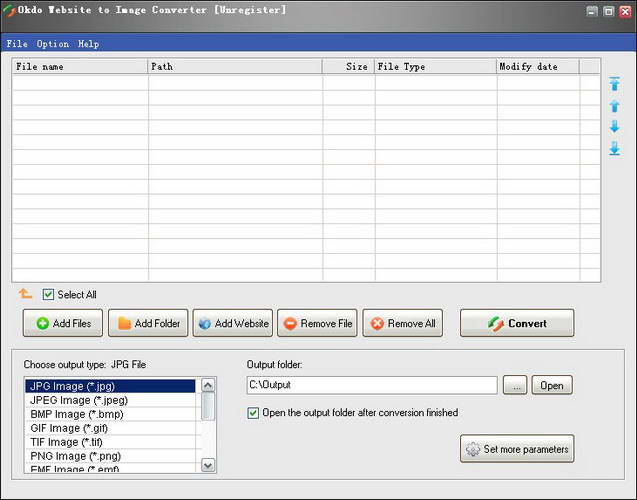
Task: Sort by the File name column header
Action: (x=80, y=66)
